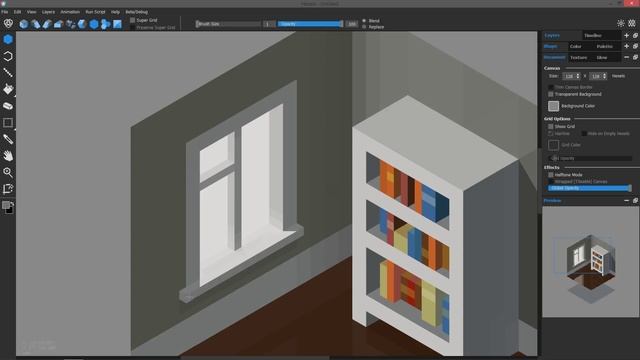Click the Hexels logo icon in the toolbar
This screenshot has width=640, height=360.
(8, 23)
